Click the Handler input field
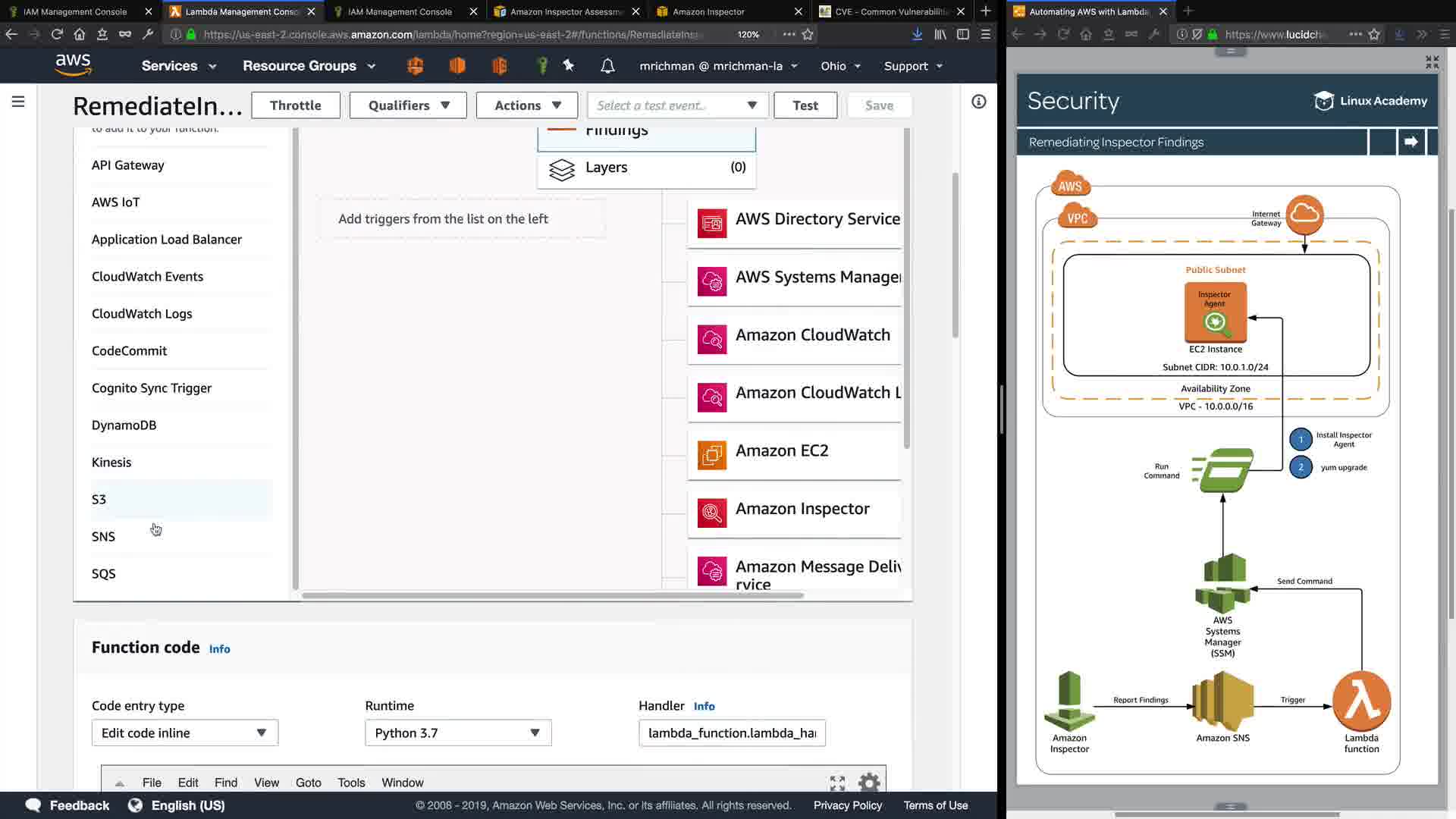The height and width of the screenshot is (819, 1456). pos(732,733)
